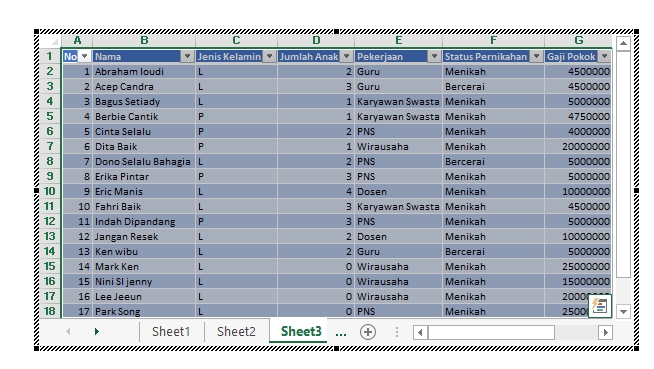Click the horizontal scrollbar left arrow
Image resolution: width=654 pixels, height=369 pixels.
click(x=420, y=332)
